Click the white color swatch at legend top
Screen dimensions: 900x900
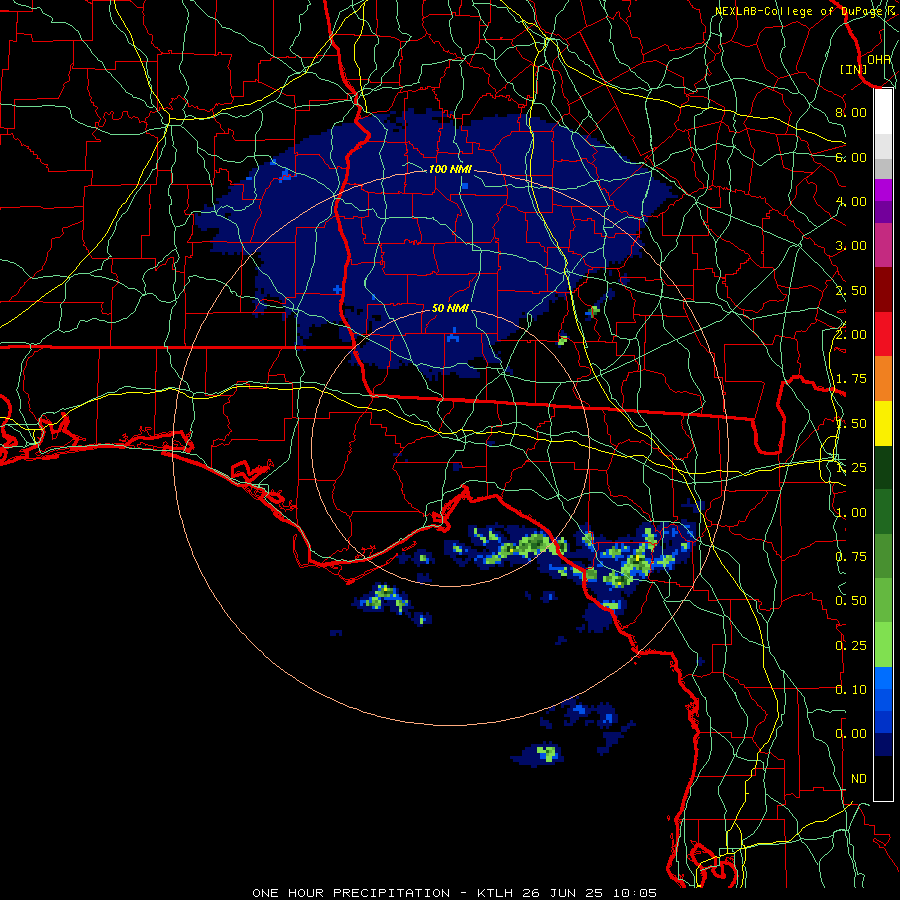point(883,111)
